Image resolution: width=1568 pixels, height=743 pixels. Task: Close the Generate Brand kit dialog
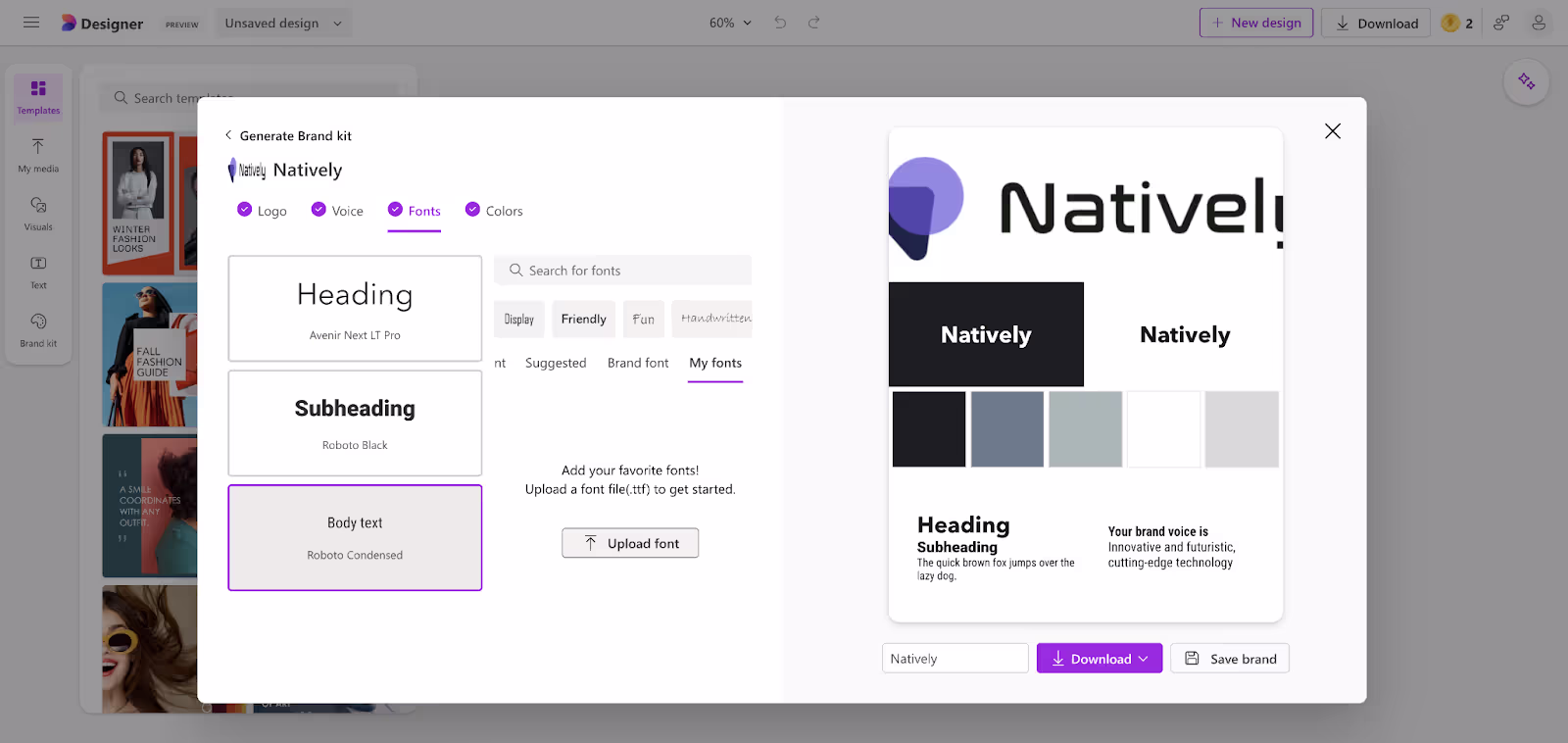click(1333, 131)
